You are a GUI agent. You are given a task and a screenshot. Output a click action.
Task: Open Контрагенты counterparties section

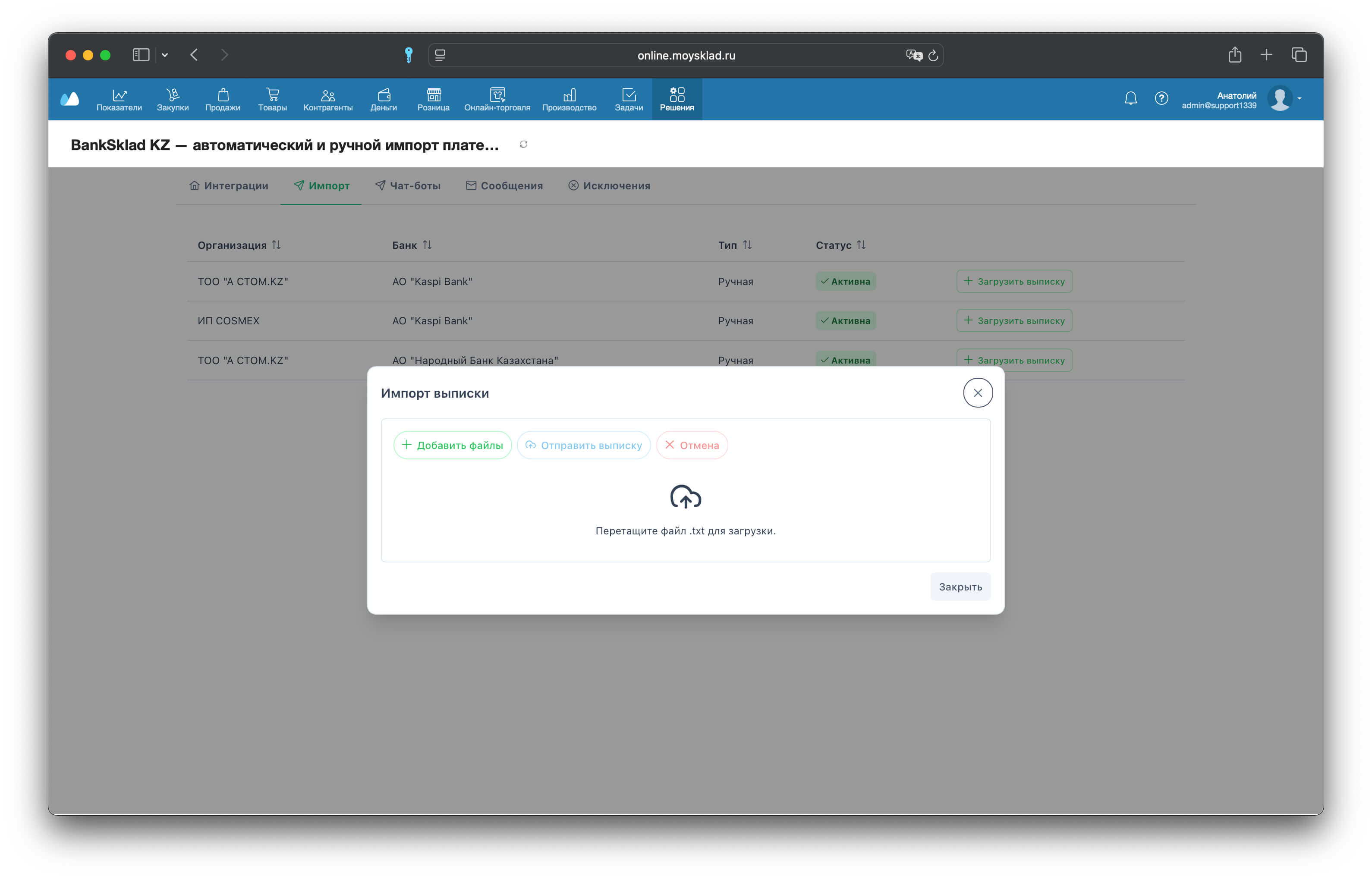coord(328,100)
